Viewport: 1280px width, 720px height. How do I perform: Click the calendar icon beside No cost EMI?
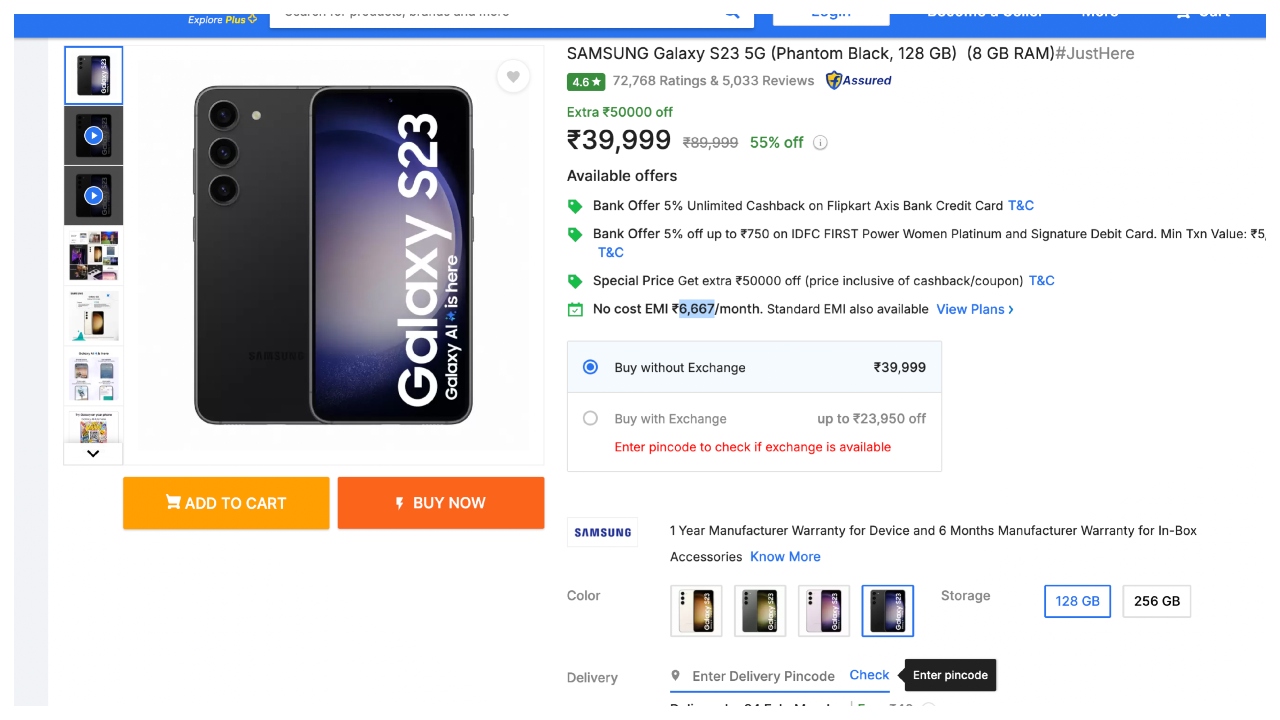(x=575, y=310)
